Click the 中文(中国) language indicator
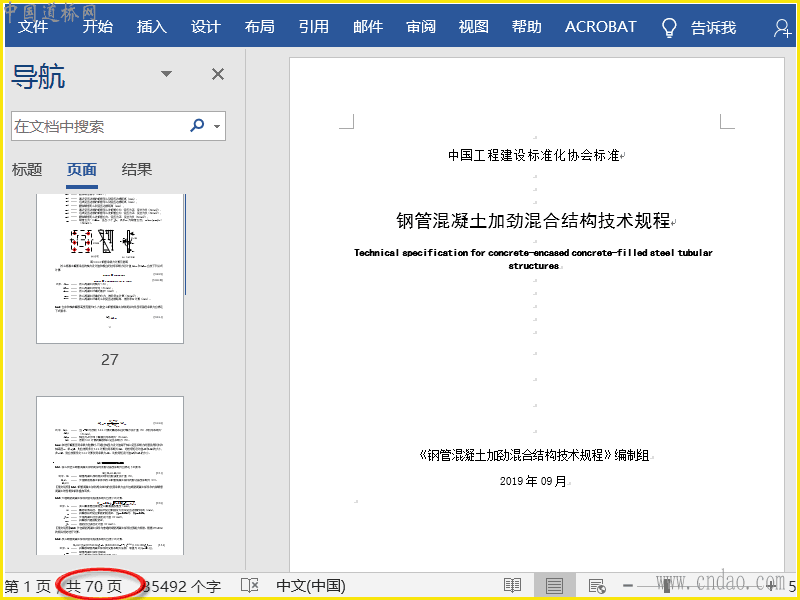 click(311, 586)
